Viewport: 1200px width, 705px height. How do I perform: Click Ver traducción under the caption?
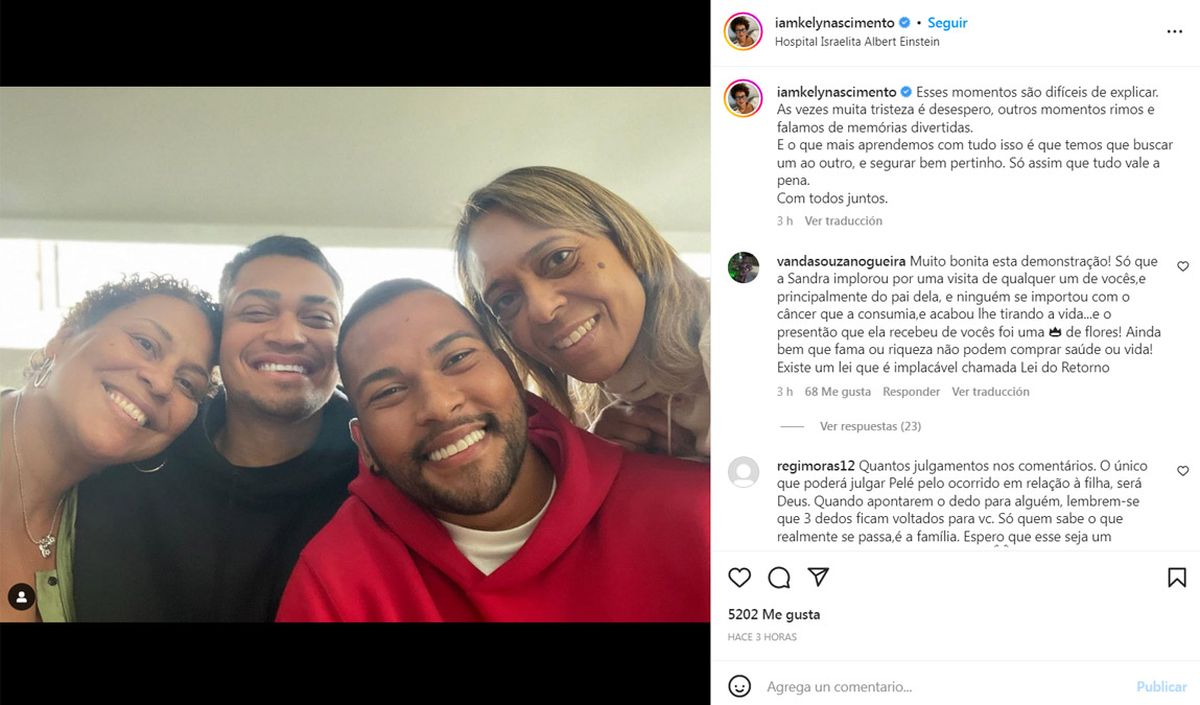point(843,221)
